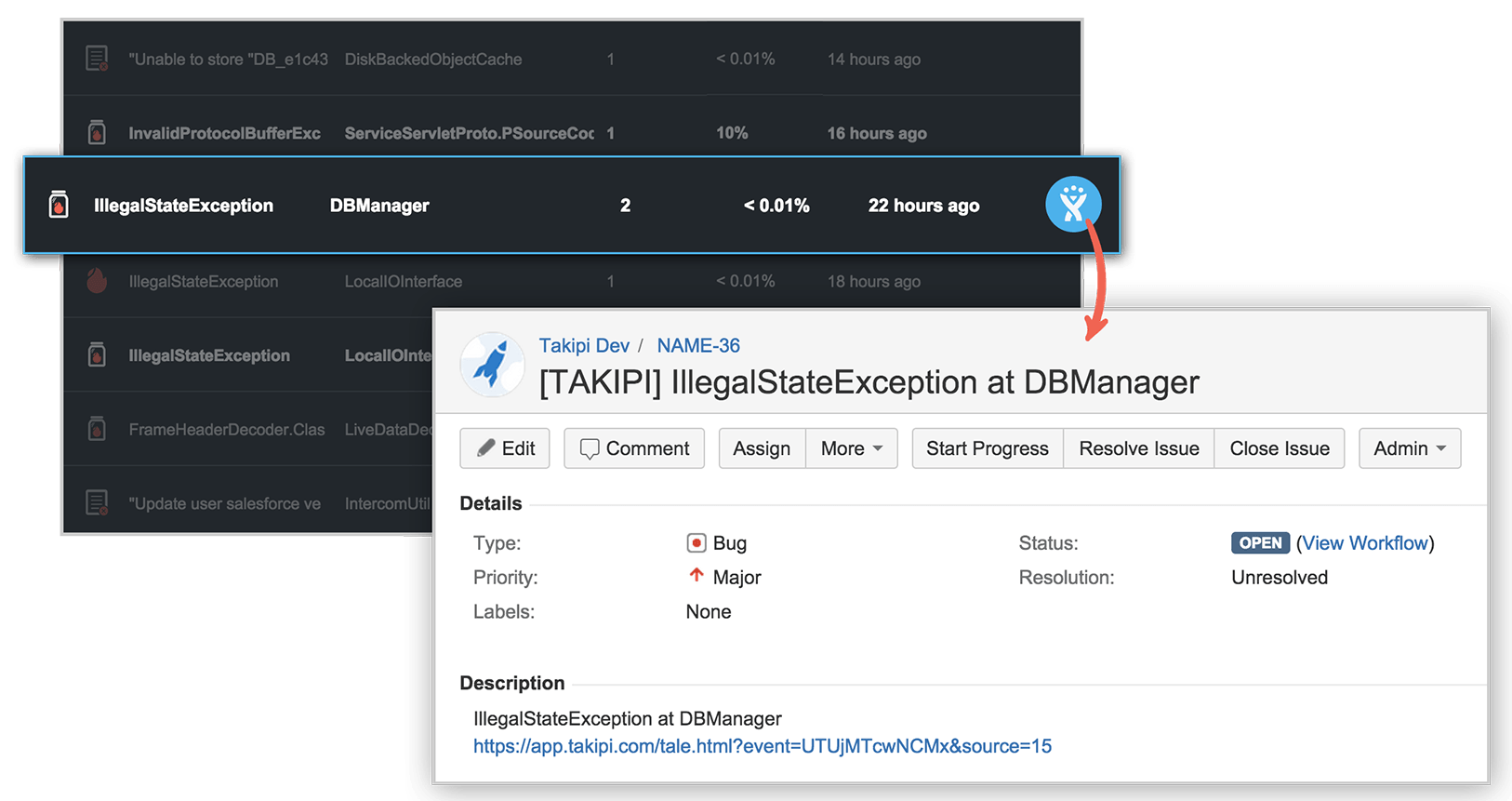Screen dimensions: 1512x801
Task: Click the Takipi Dev rocket project avatar
Action: coord(493,365)
